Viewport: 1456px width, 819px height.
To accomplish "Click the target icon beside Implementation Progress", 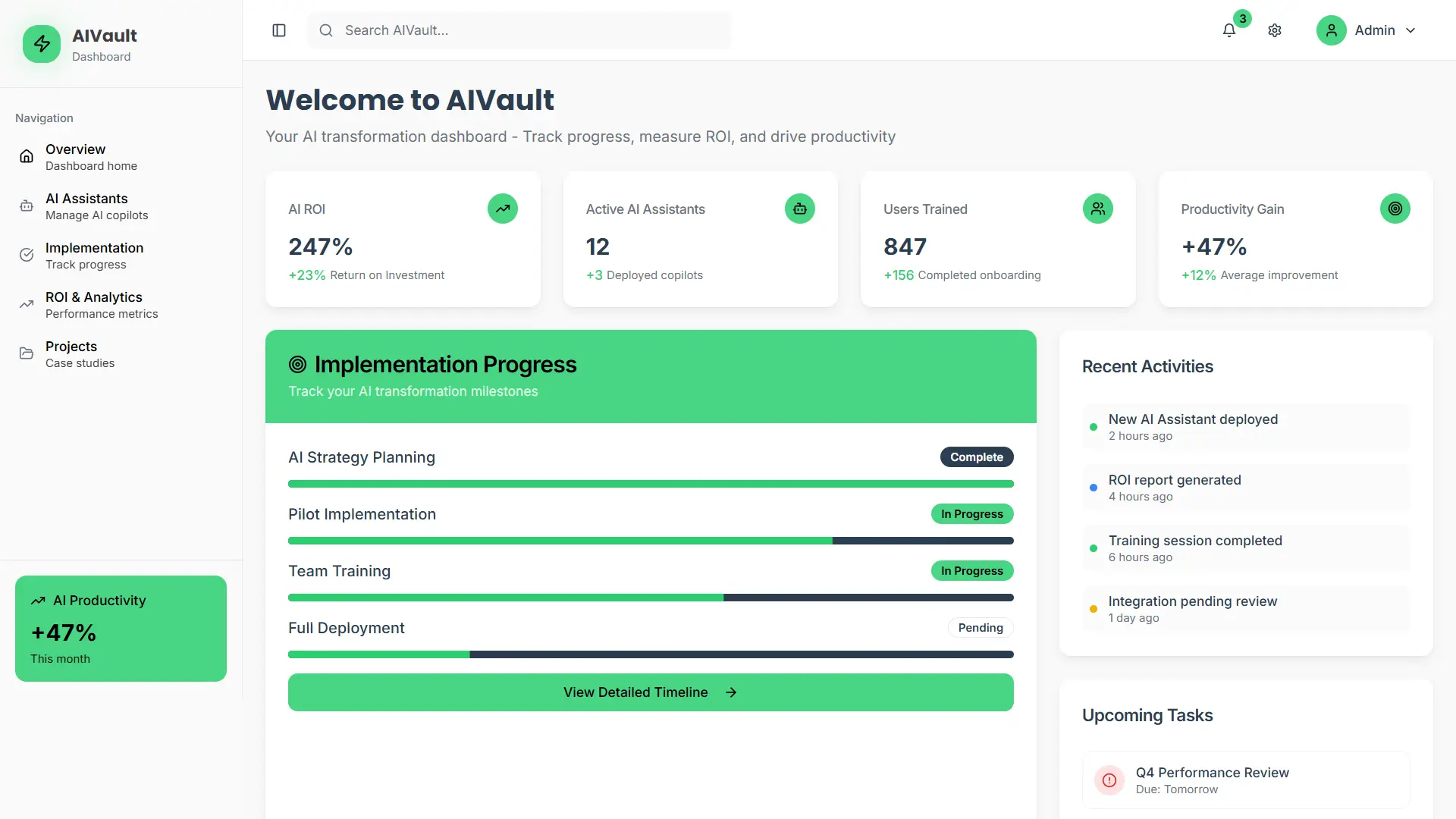I will (x=297, y=365).
